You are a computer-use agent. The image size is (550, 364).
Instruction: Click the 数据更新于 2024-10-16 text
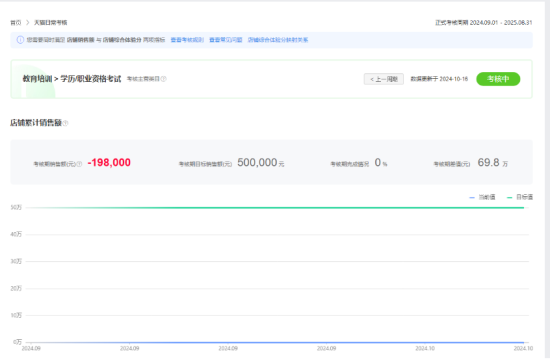(x=439, y=79)
